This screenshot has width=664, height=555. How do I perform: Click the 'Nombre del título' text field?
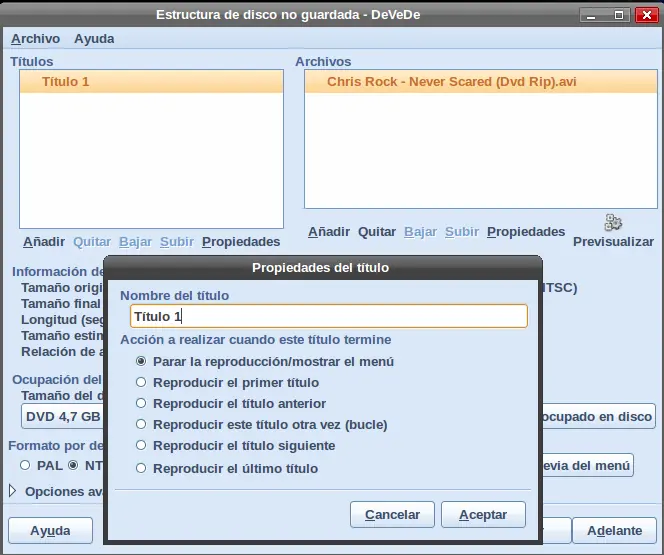pos(329,316)
